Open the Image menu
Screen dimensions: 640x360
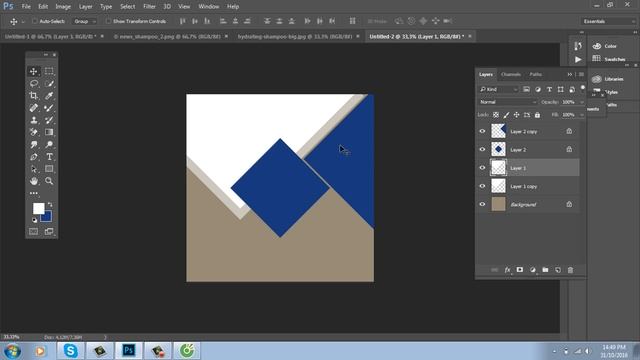point(63,7)
